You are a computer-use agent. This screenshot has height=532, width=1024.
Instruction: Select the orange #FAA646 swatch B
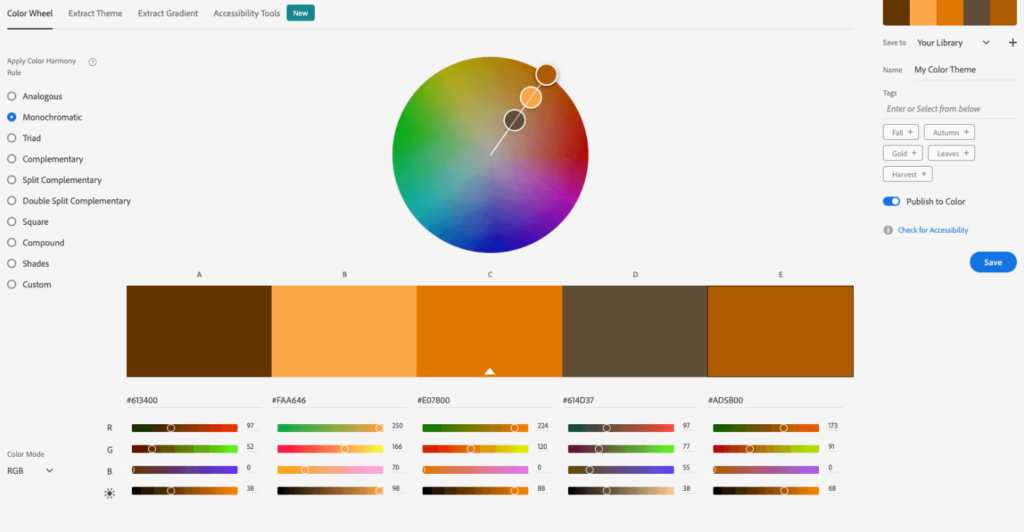pyautogui.click(x=344, y=331)
